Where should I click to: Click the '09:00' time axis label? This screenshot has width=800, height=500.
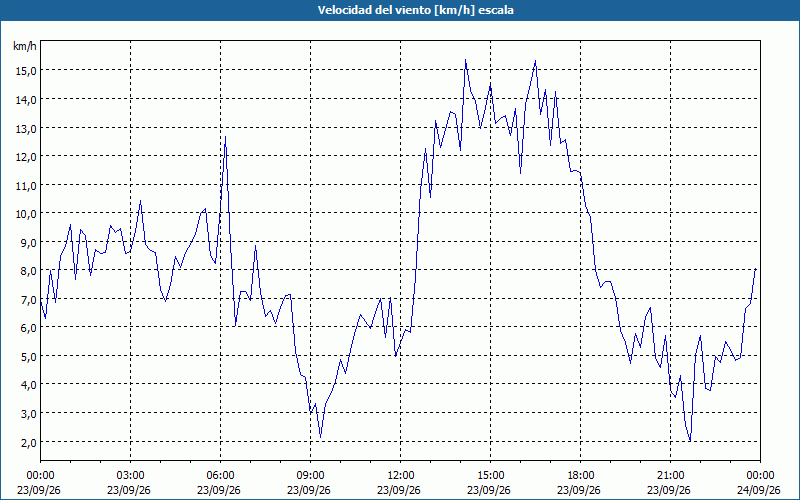tap(310, 476)
